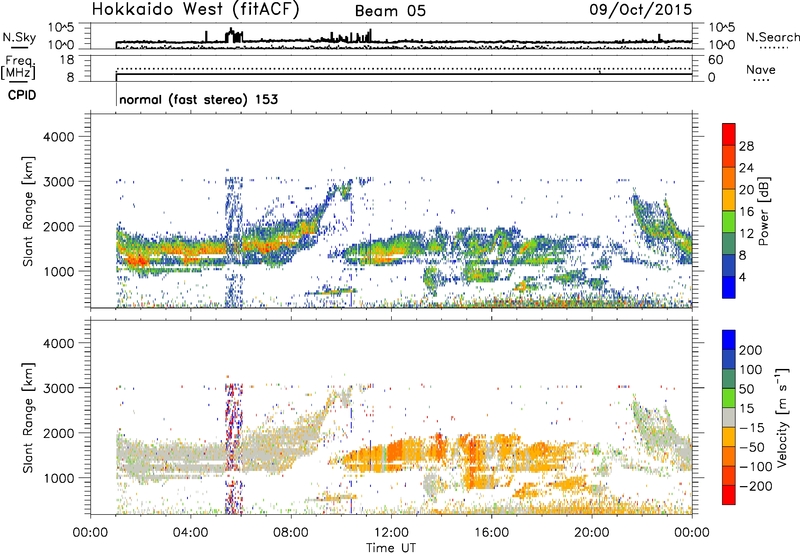Click the 'Velocity [m s-1]' colorbar label
Screen dimensions: 800x554
[x=781, y=417]
